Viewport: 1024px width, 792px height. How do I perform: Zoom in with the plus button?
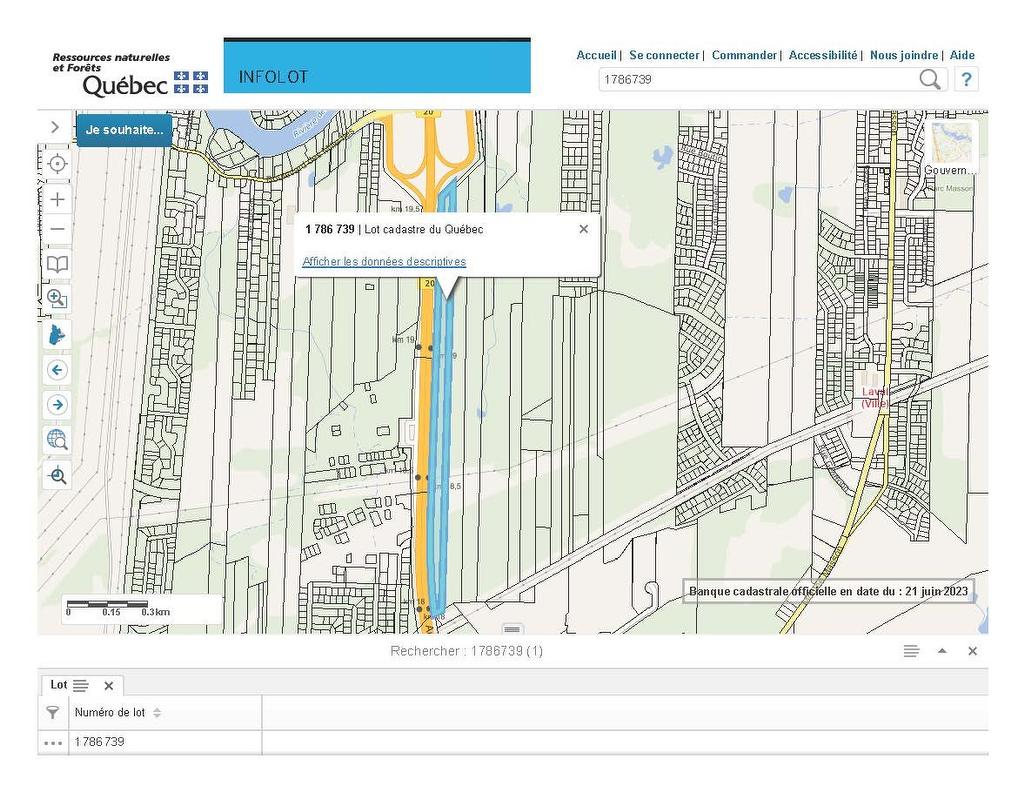[57, 199]
